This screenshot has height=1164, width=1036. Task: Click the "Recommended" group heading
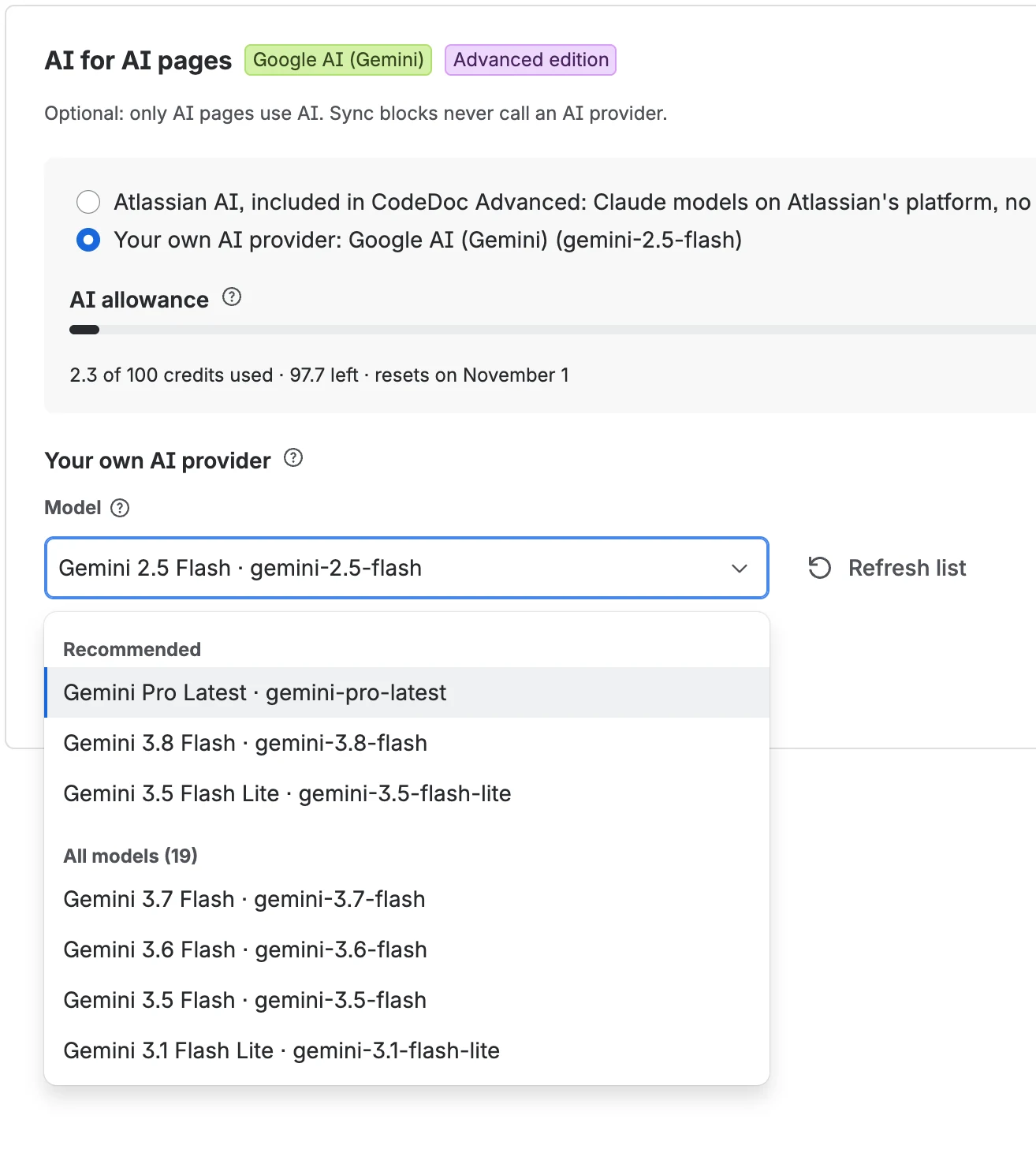[132, 649]
